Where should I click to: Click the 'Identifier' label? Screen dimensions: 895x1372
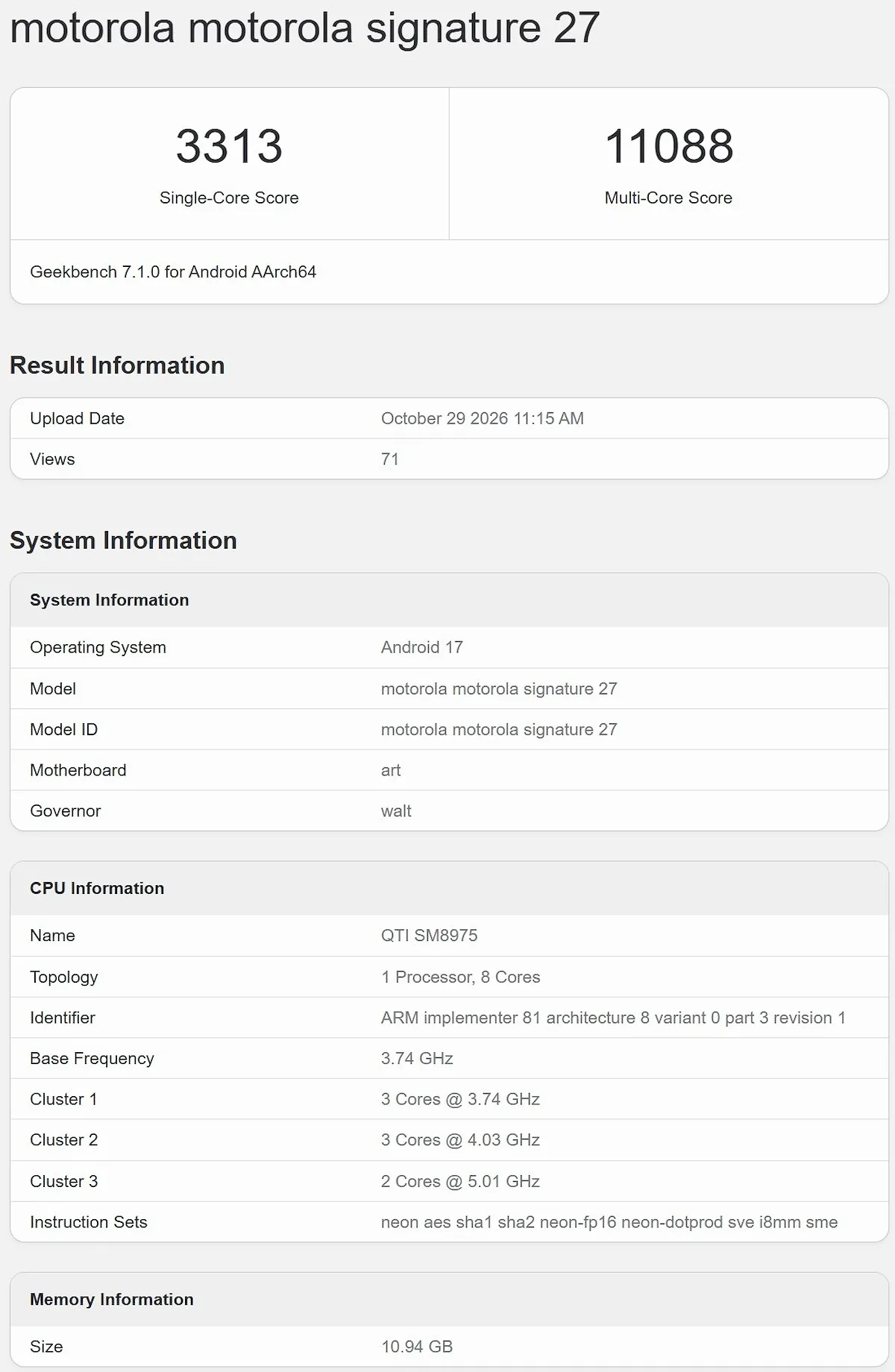63,1018
